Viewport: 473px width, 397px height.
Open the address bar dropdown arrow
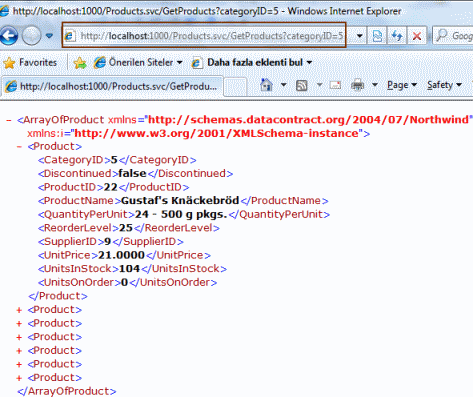pyautogui.click(x=359, y=36)
